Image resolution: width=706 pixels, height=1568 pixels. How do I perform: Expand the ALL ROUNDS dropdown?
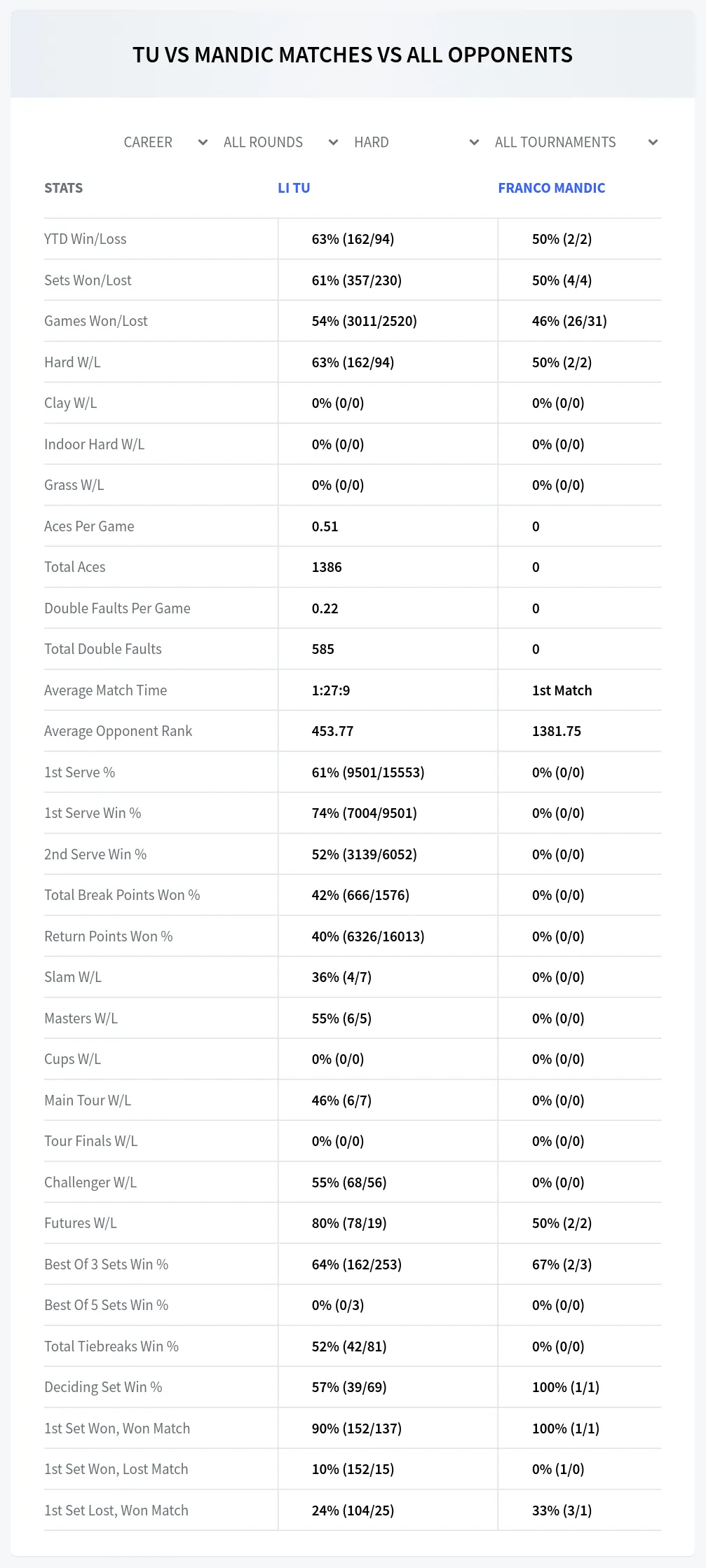pos(280,142)
